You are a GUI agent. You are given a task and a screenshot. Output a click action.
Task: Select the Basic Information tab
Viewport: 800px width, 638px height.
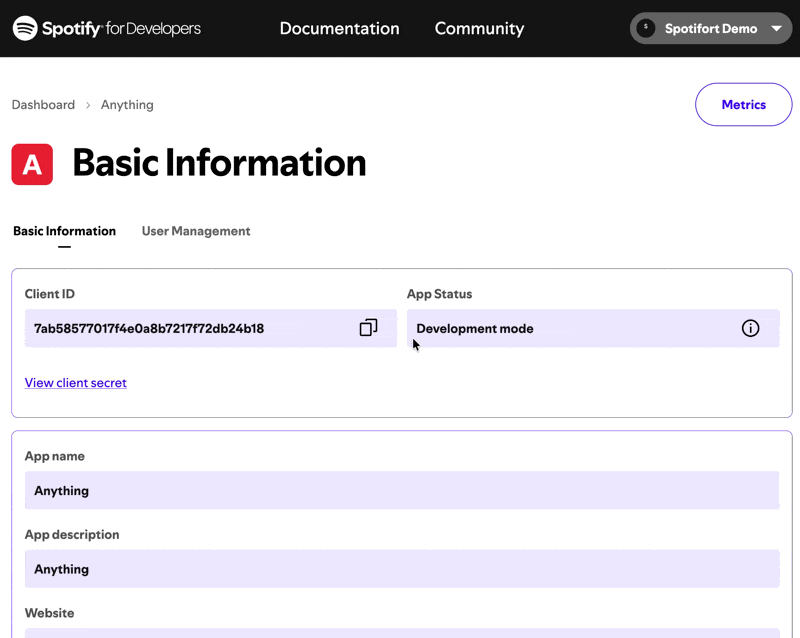64,231
